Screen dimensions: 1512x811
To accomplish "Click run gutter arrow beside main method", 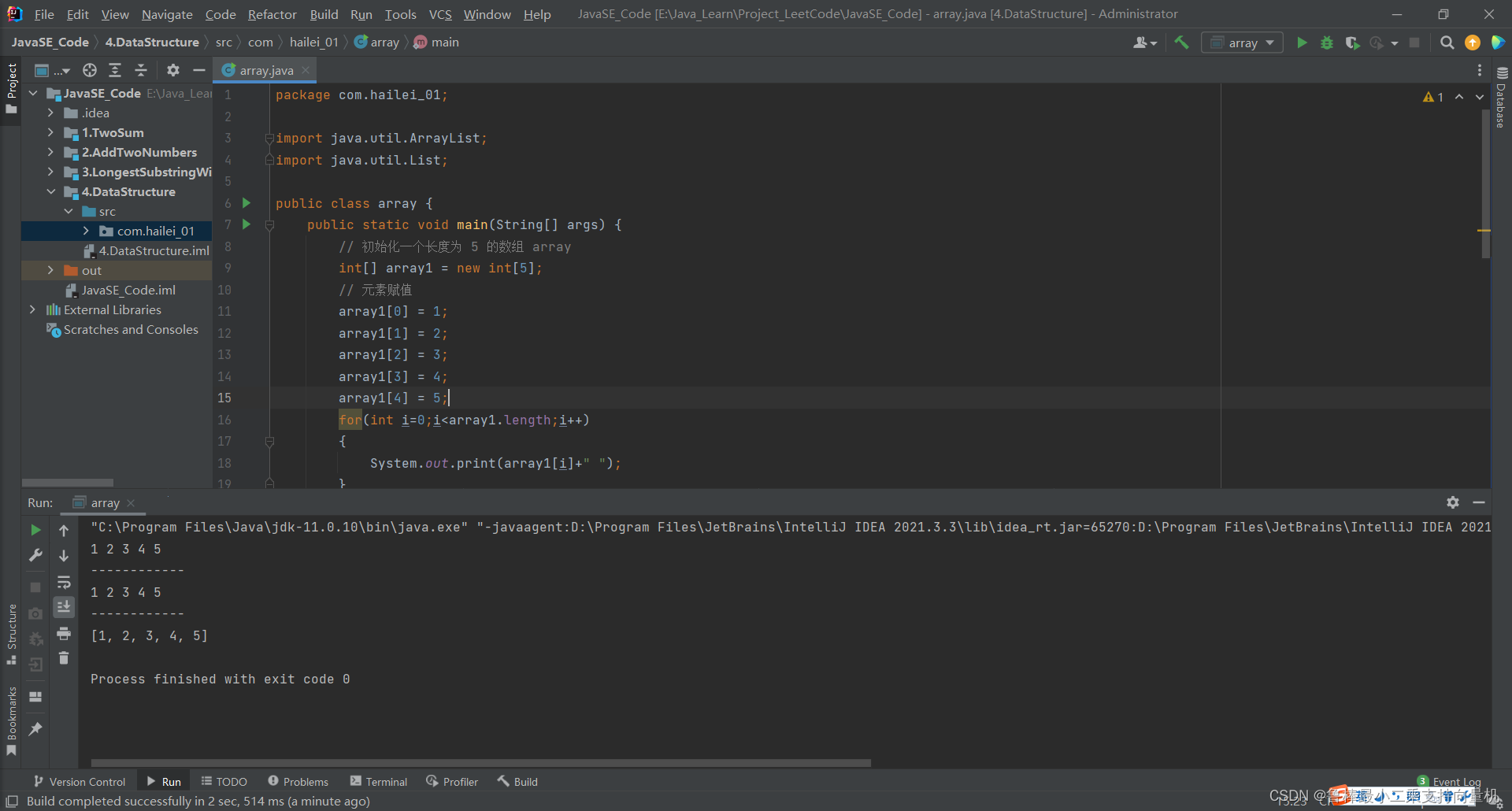I will [246, 224].
